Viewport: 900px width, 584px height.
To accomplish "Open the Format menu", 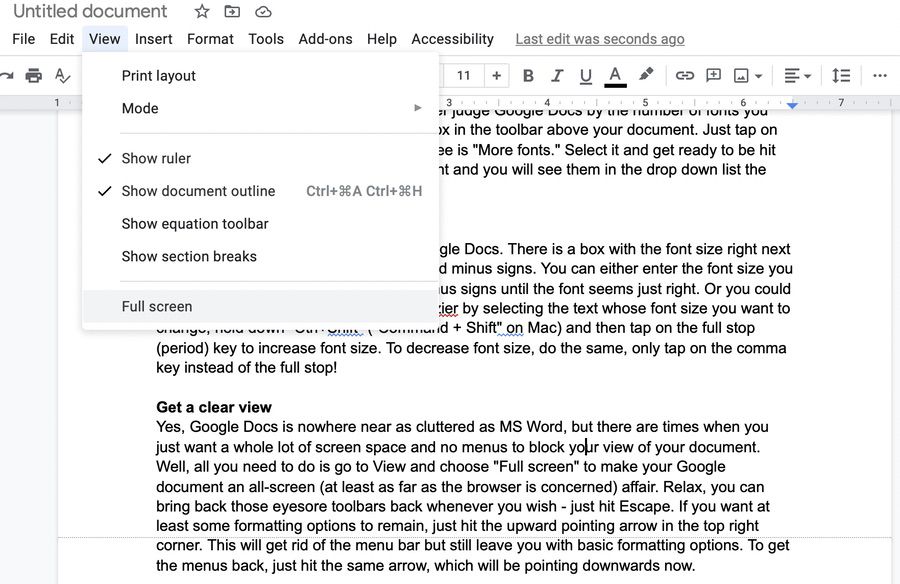I will click(210, 39).
